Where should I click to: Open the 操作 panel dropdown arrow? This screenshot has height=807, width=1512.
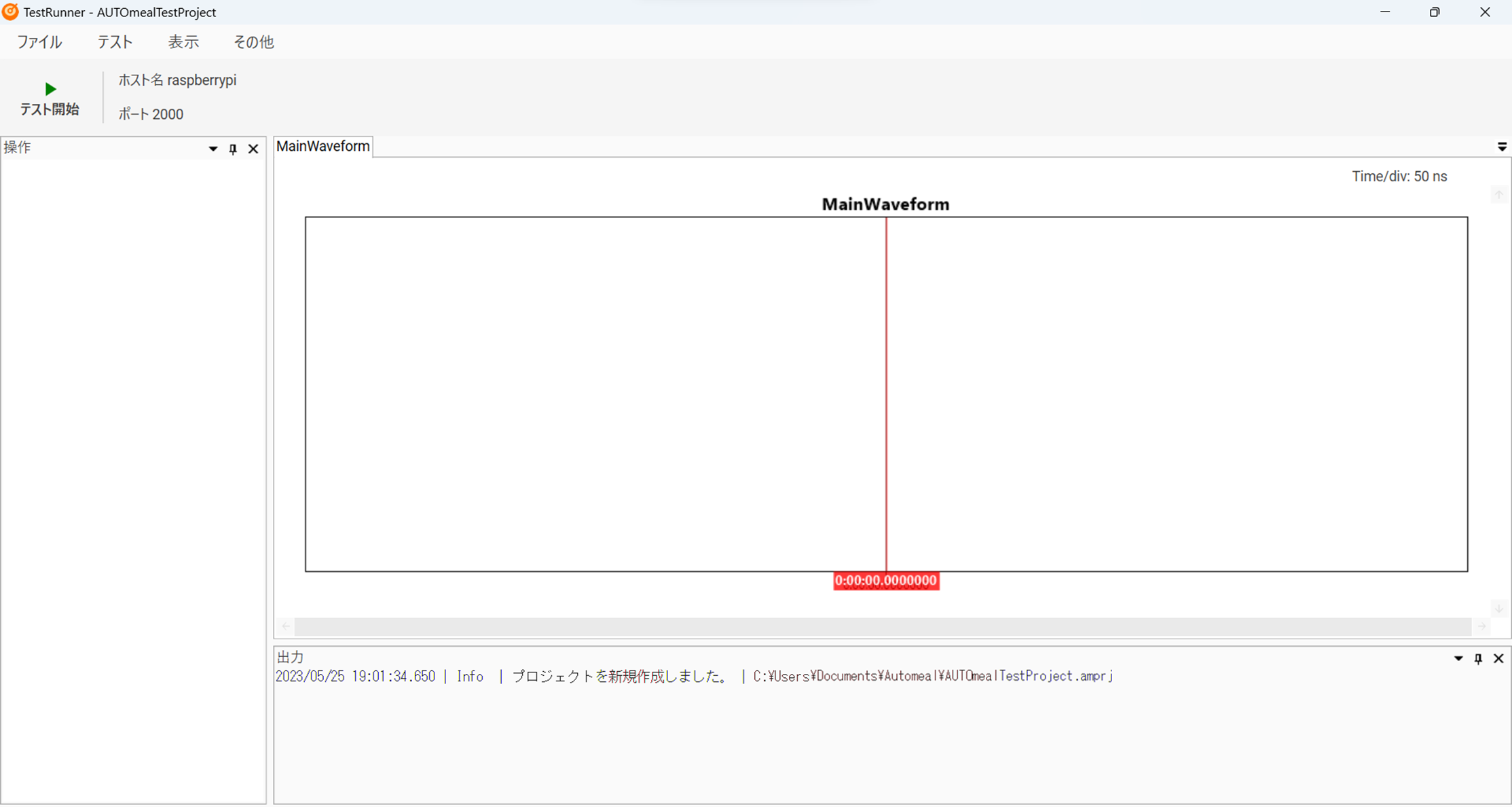213,149
